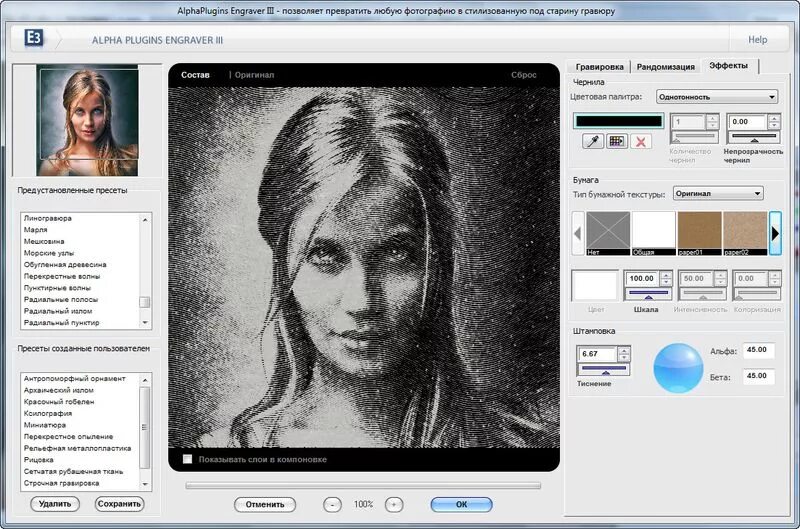
Task: Pick ink color with eyedropper tool
Action: point(593,141)
